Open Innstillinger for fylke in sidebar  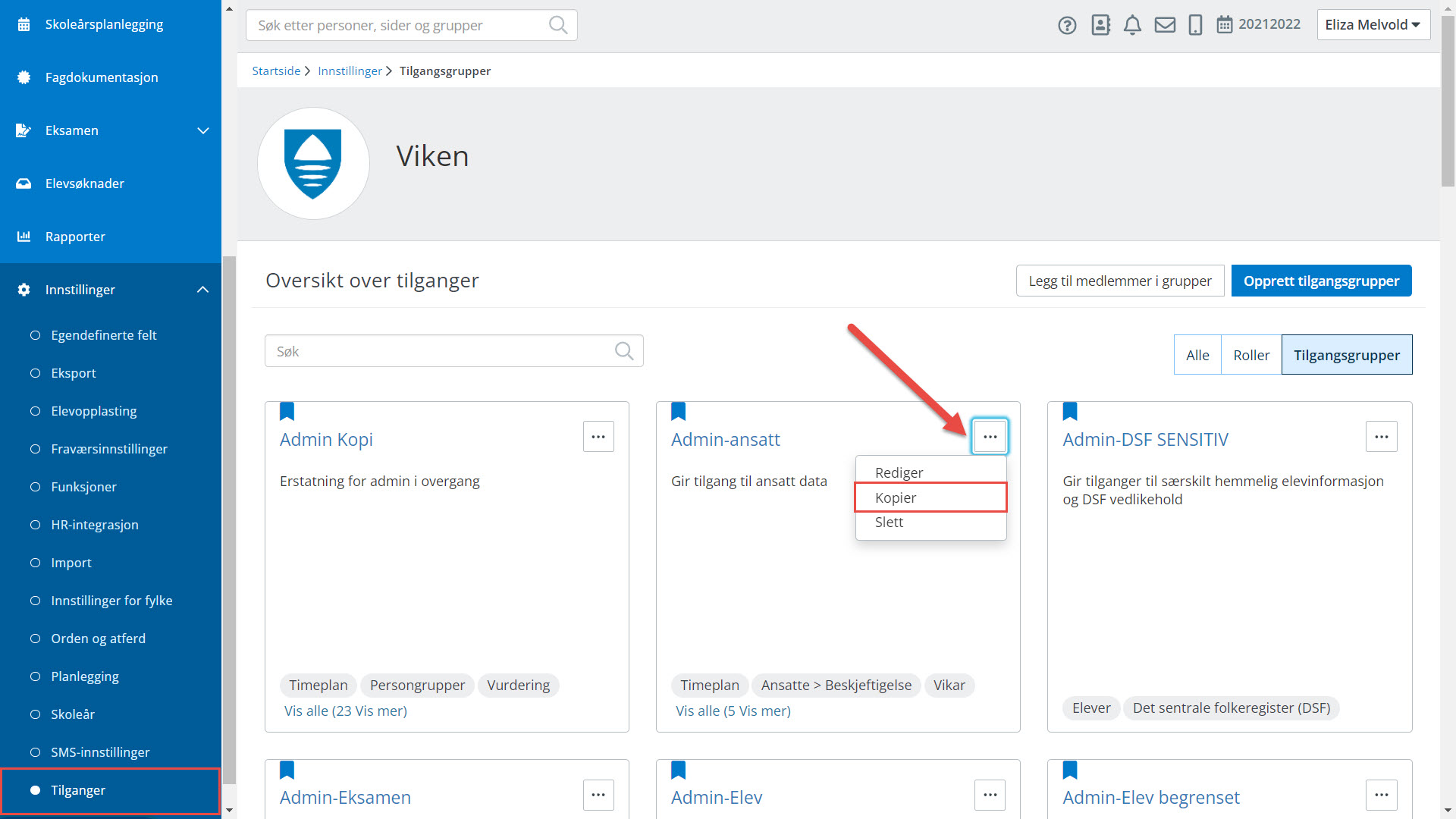(111, 601)
